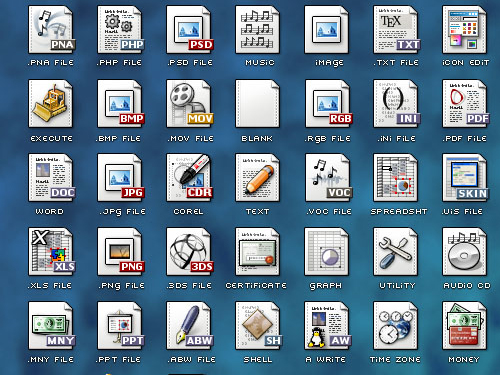Viewport: 500px width, 375px height.
Task: Click the 'A WRITE' label text
Action: [x=326, y=360]
